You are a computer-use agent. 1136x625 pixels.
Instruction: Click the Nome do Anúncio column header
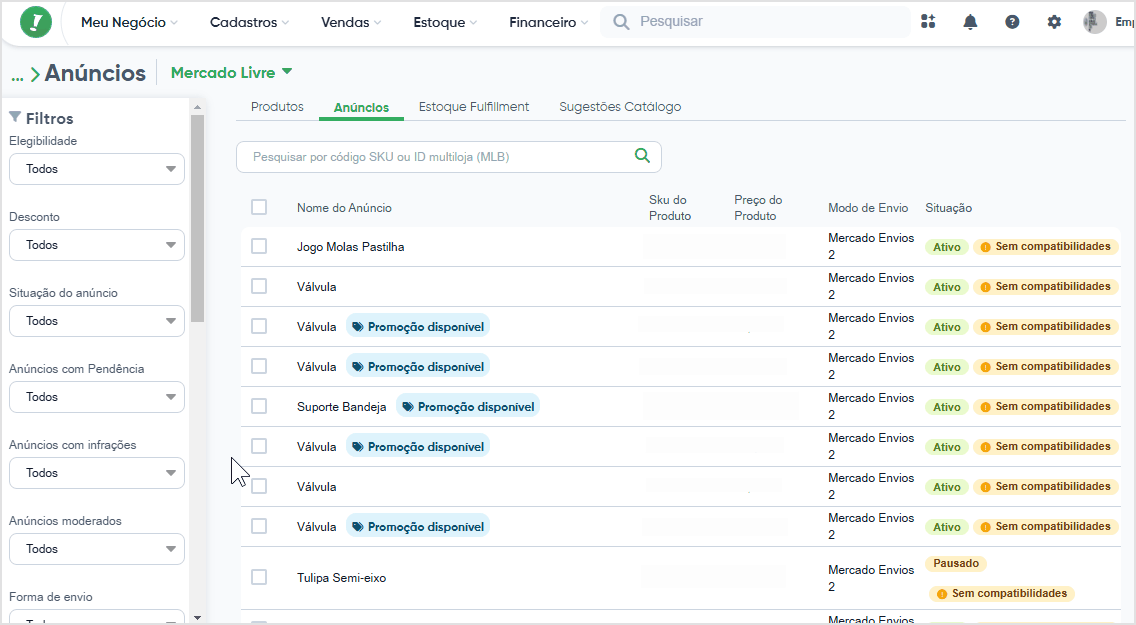point(344,208)
